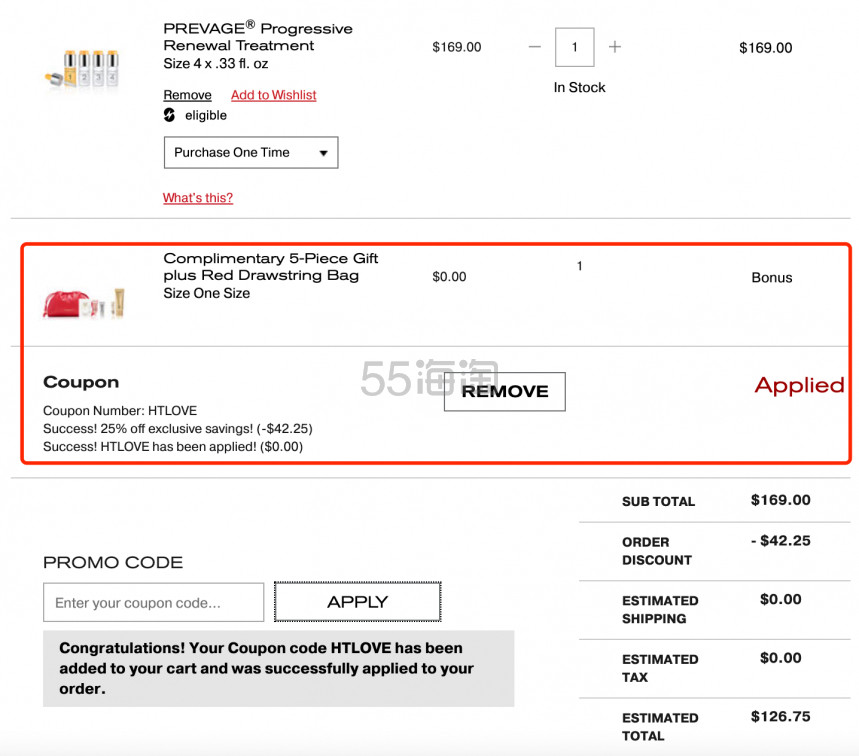This screenshot has width=859, height=756.
Task: Focus the promo code input field
Action: pyautogui.click(x=153, y=602)
